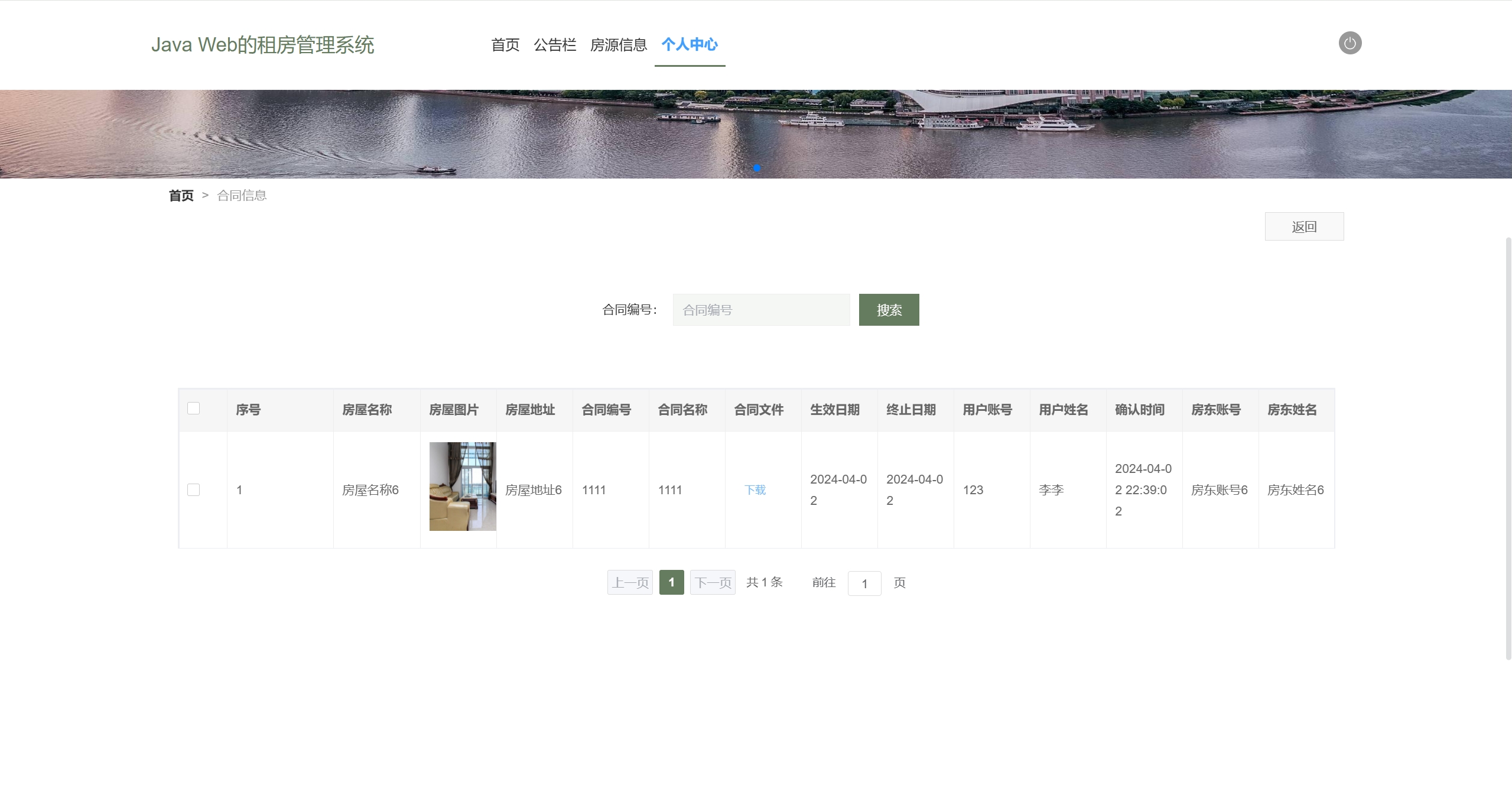This screenshot has height=804, width=1512.
Task: Click the green 搜索 button
Action: click(x=889, y=310)
